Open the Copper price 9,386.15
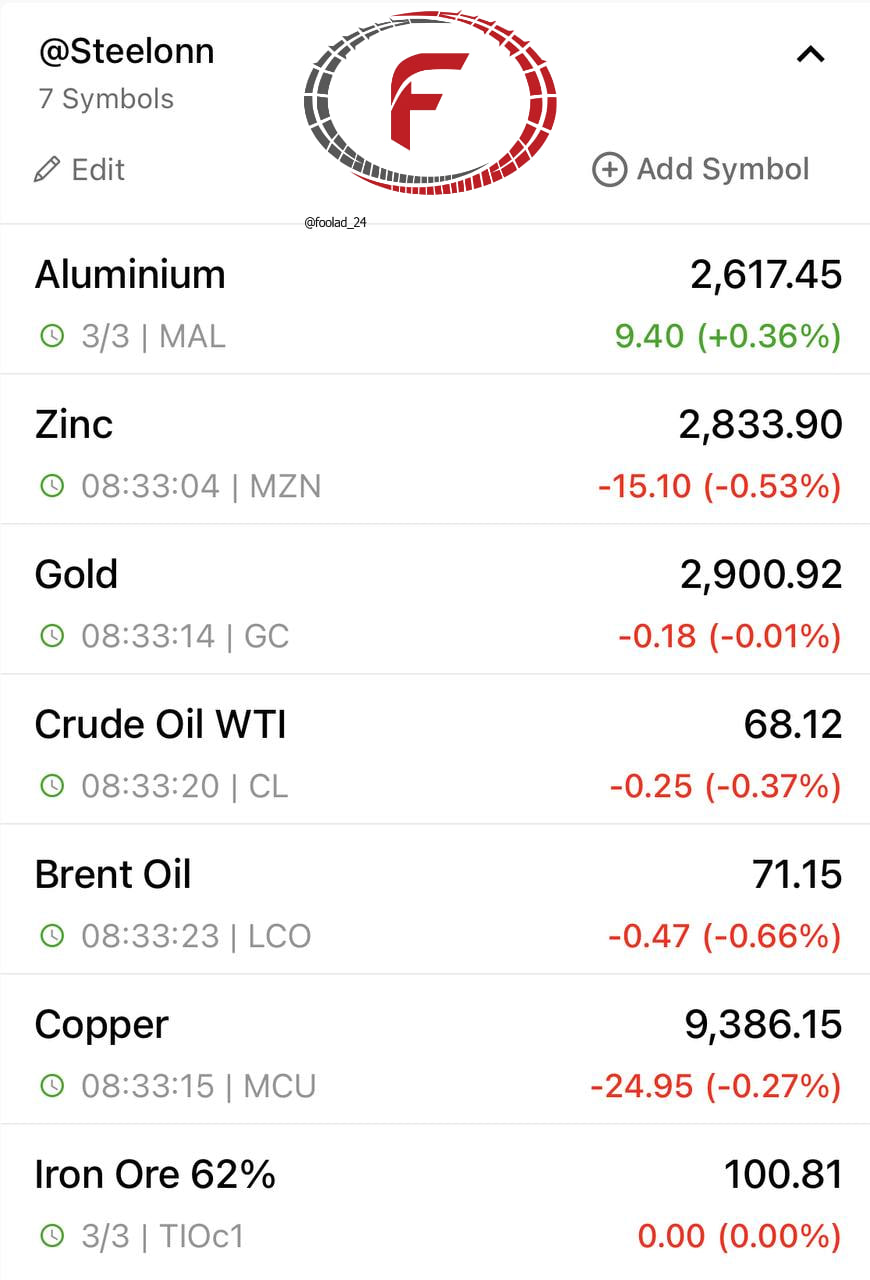 click(764, 1025)
